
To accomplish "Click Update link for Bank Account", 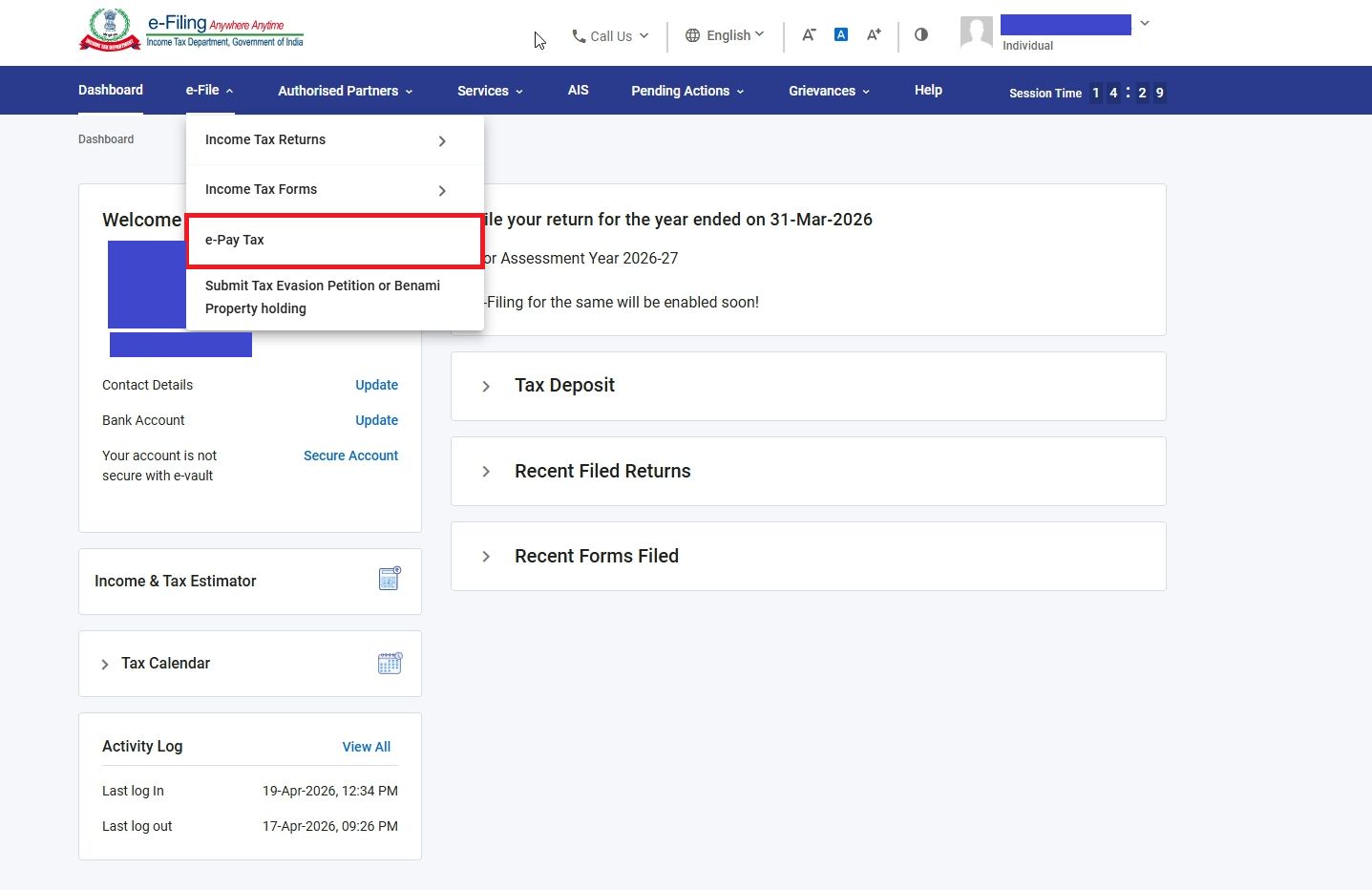I will click(x=376, y=420).
